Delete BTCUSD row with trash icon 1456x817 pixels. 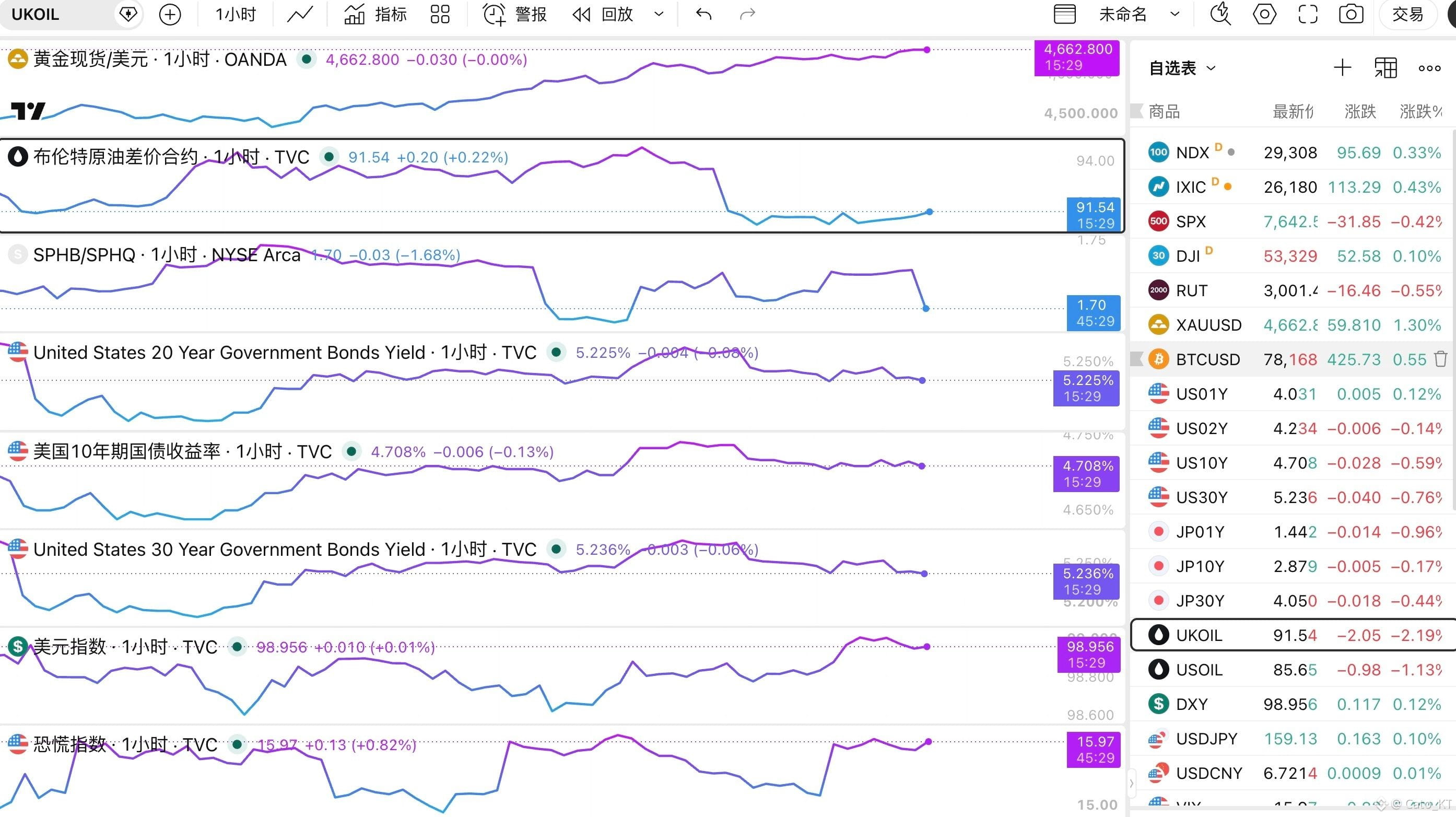tap(1441, 358)
